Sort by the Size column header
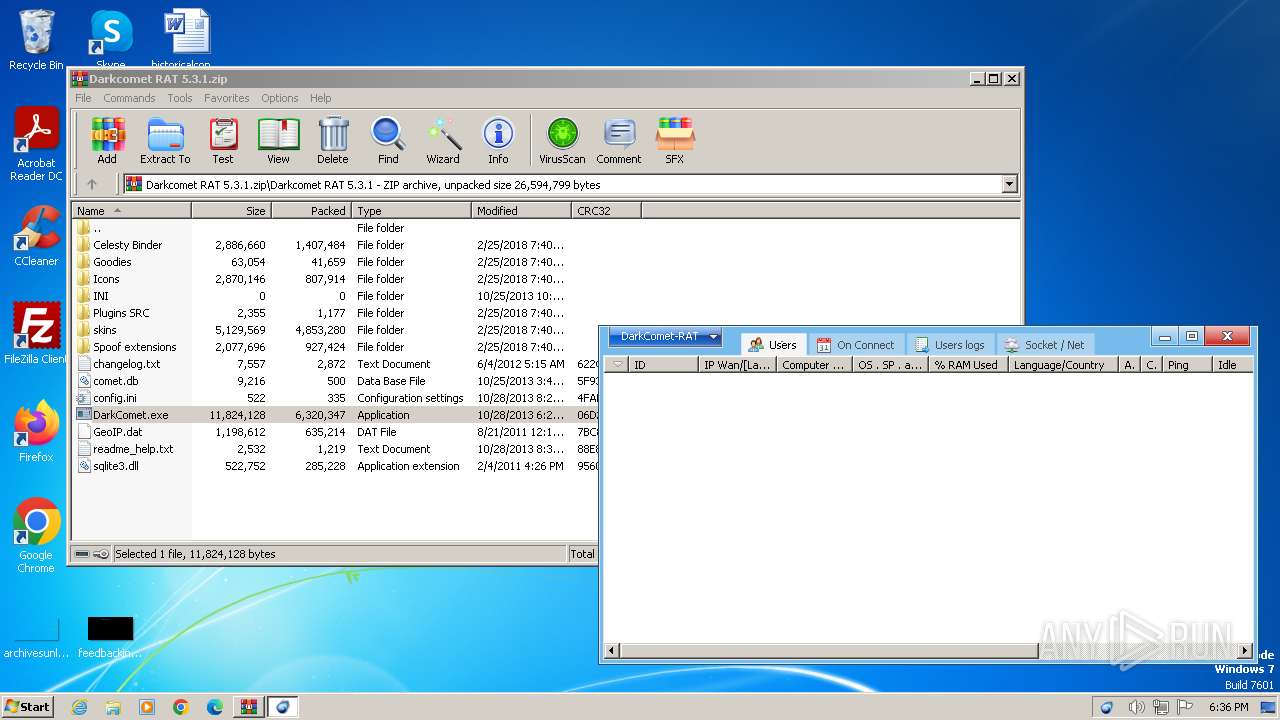 [231, 211]
